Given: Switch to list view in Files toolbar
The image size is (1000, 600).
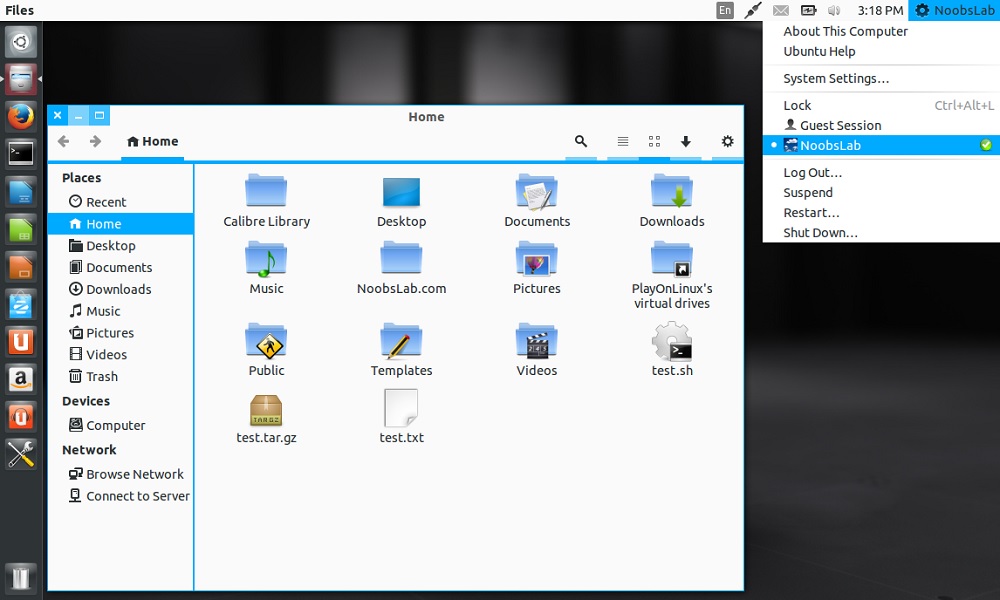Looking at the screenshot, I should point(623,142).
